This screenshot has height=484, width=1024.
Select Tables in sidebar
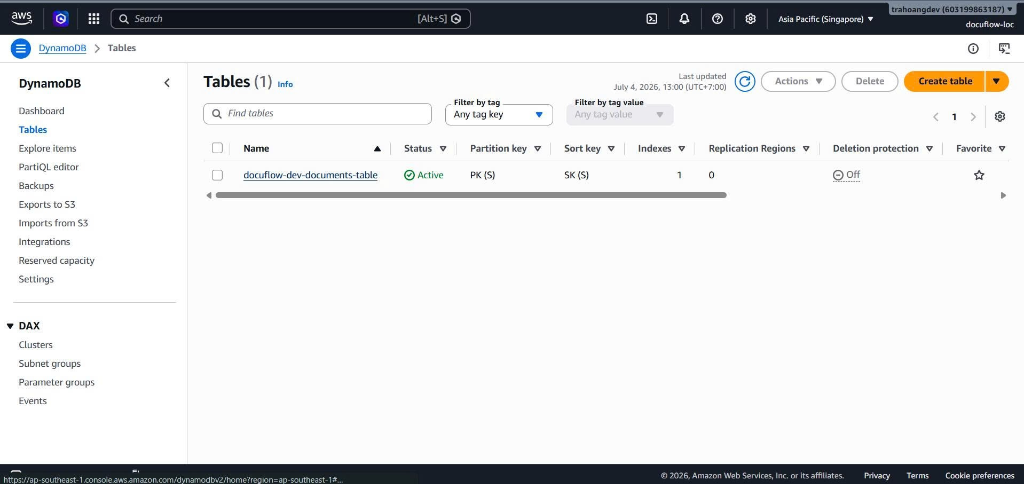coord(33,129)
